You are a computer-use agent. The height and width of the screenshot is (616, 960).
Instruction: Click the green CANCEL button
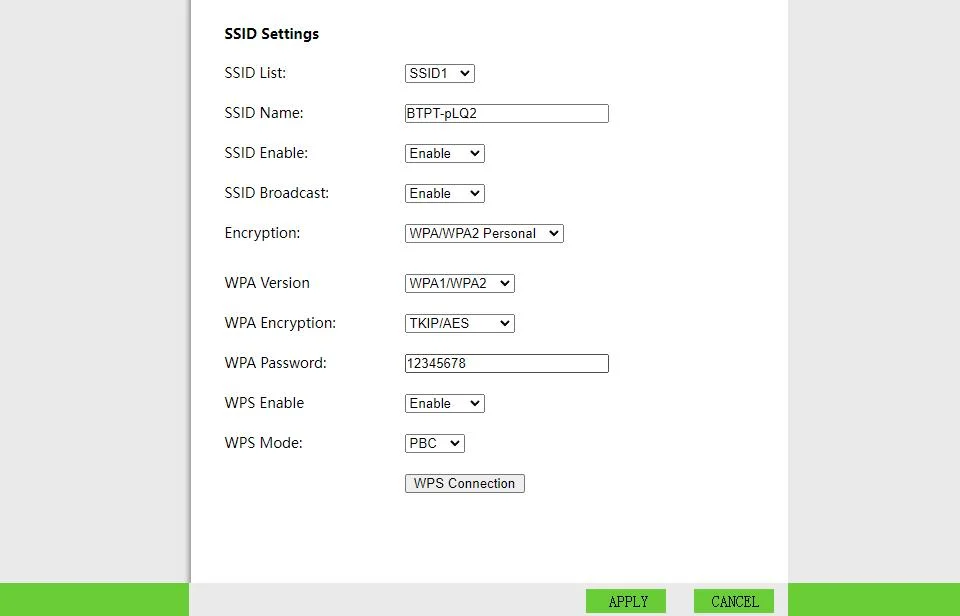(x=734, y=601)
